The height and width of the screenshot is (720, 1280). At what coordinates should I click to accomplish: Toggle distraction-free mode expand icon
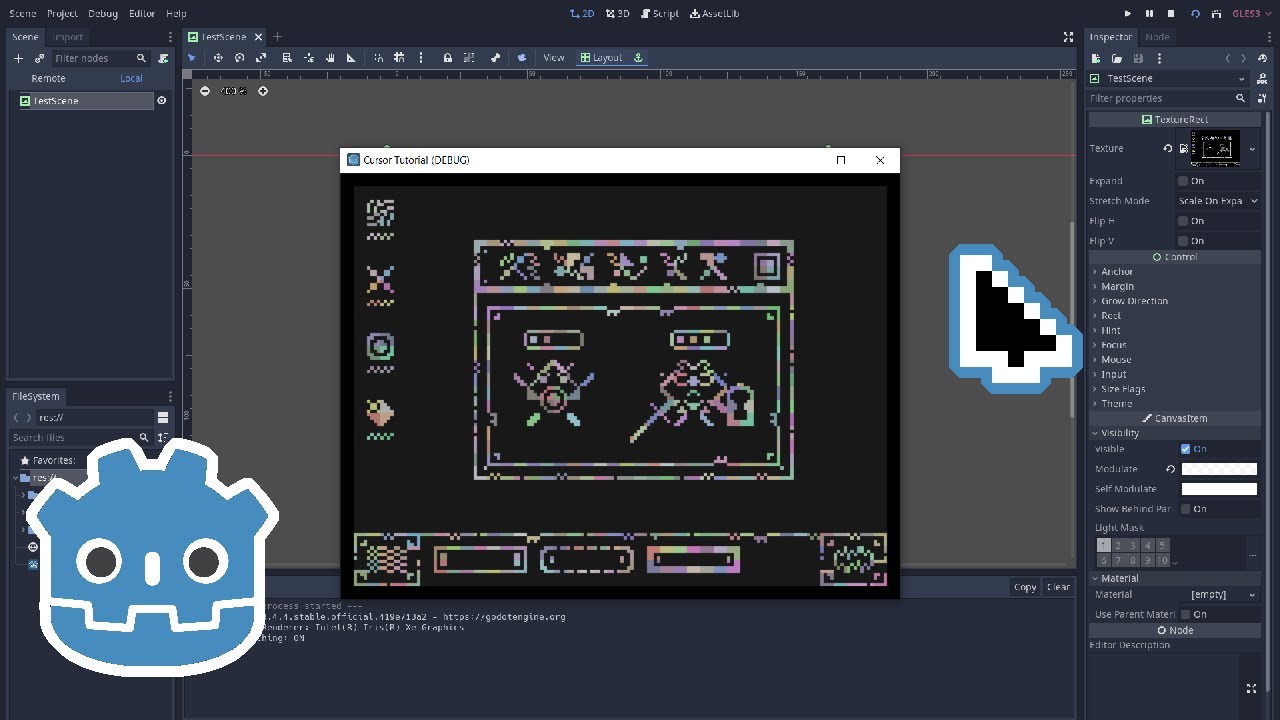click(1068, 37)
